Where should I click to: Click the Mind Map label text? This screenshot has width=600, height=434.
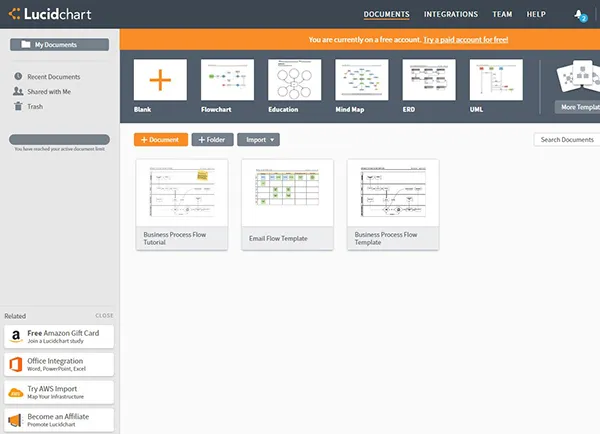pos(350,109)
